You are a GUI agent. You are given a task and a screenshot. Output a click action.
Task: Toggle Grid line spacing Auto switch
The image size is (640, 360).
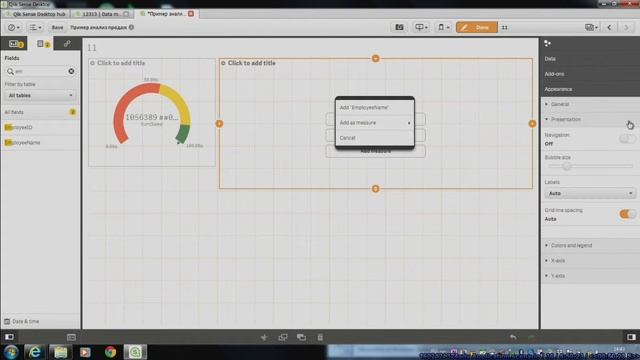pos(627,214)
